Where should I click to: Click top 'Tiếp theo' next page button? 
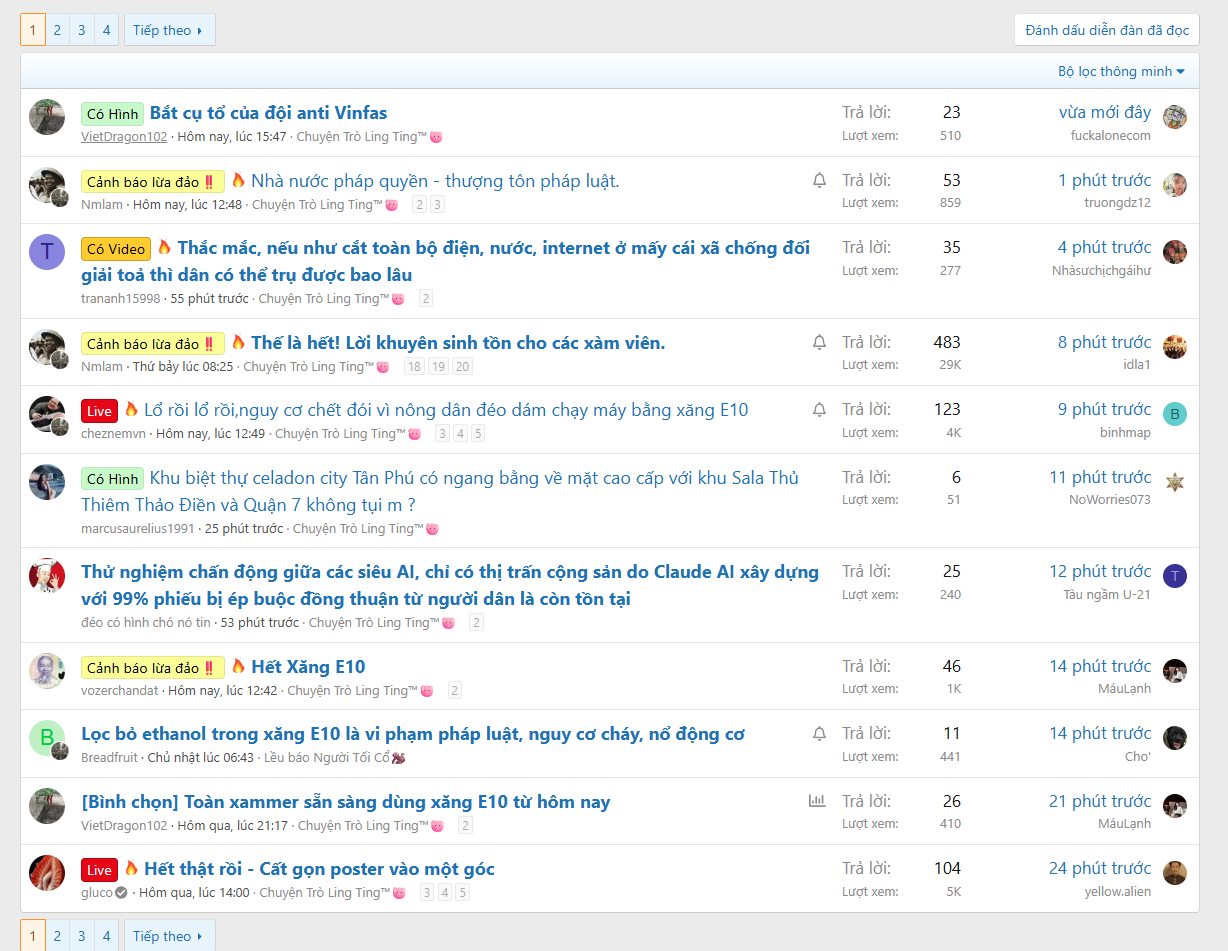tap(169, 30)
